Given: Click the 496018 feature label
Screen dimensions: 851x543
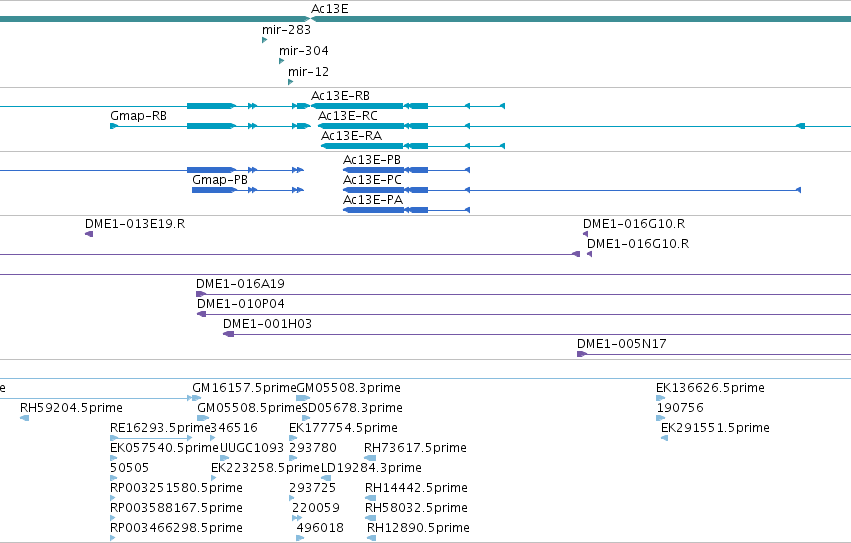Looking at the screenshot, I should pyautogui.click(x=320, y=528).
